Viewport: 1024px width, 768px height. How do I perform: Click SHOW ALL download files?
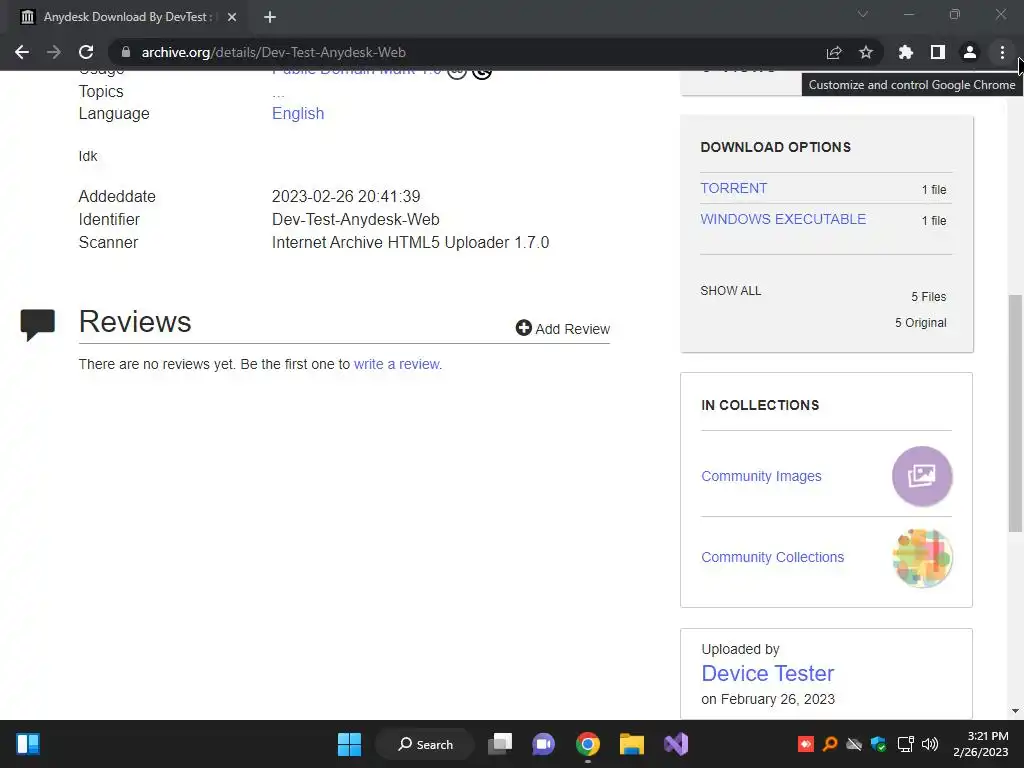point(731,291)
